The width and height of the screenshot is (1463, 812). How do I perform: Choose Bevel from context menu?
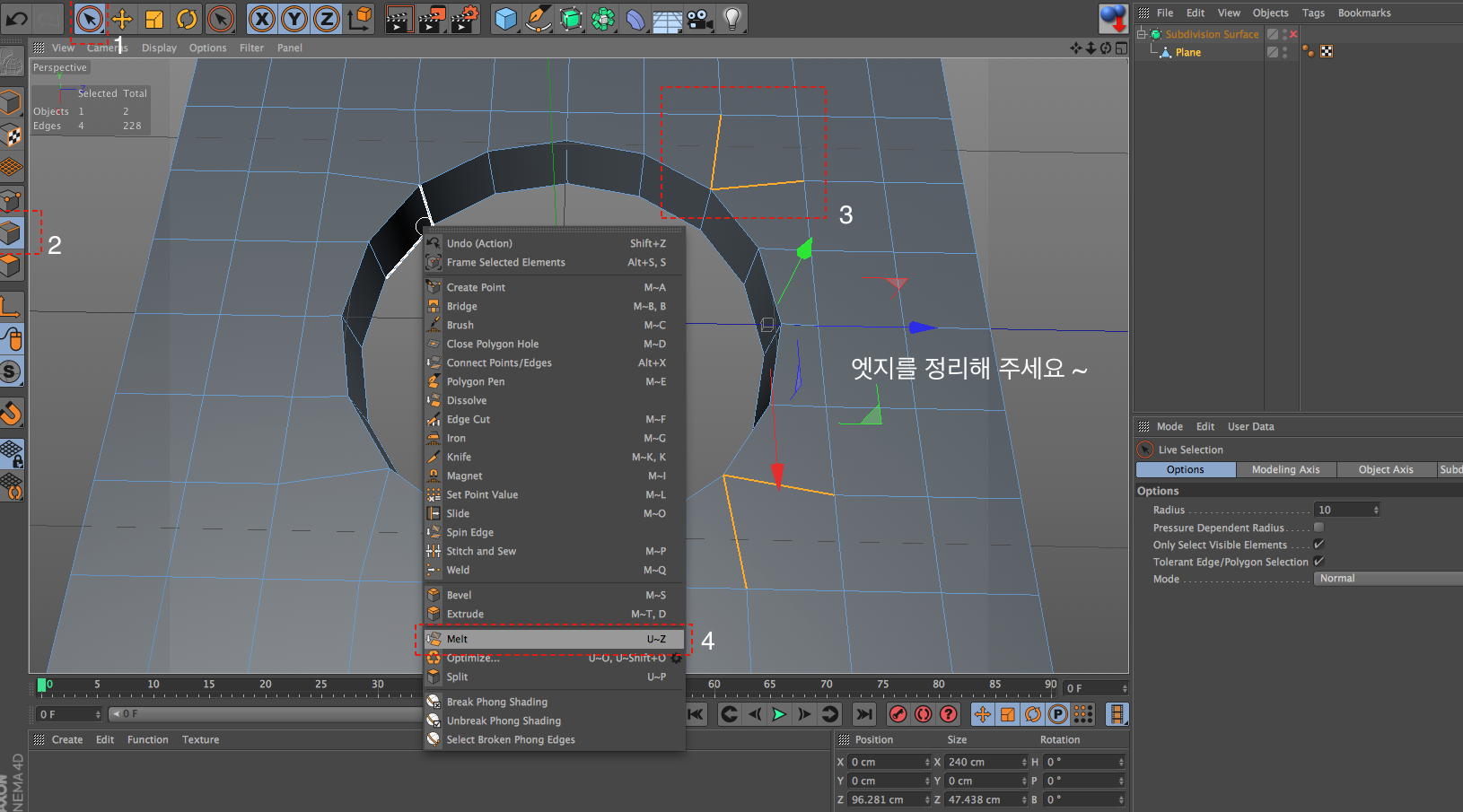pyautogui.click(x=554, y=595)
